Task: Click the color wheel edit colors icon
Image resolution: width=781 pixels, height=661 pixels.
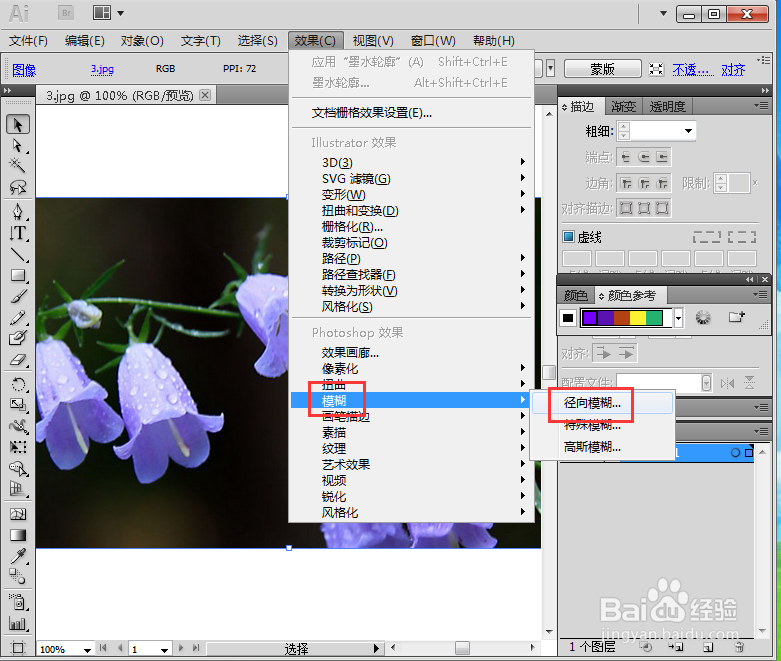Action: tap(703, 317)
